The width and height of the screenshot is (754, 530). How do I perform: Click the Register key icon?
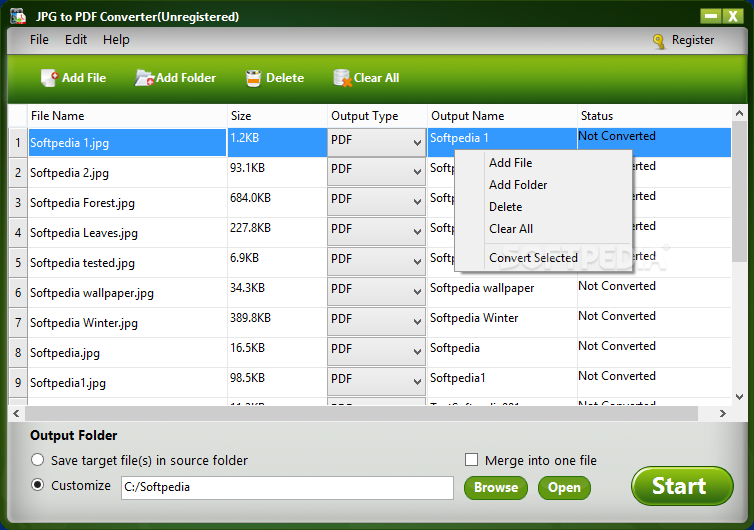click(x=659, y=41)
